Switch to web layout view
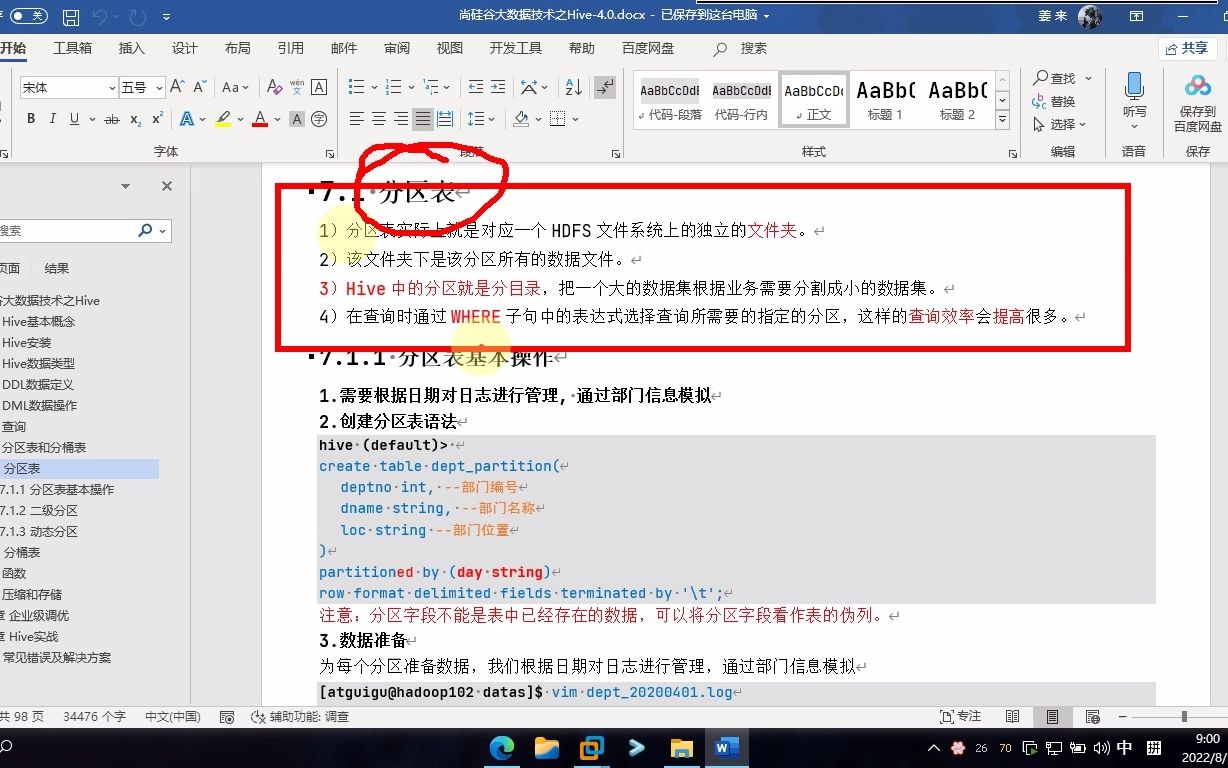1228x768 pixels. click(x=1092, y=717)
